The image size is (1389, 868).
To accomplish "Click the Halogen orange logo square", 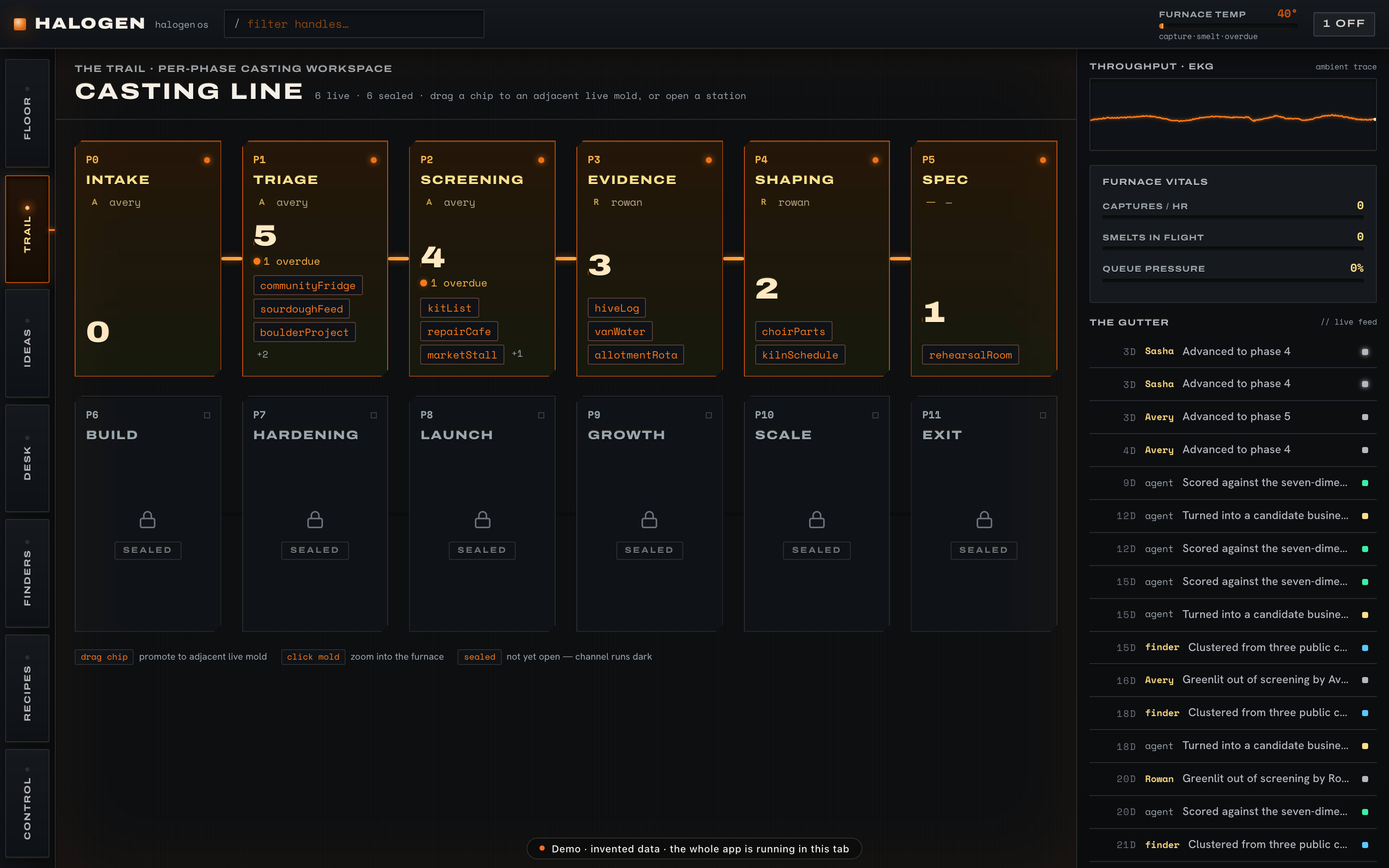I will click(20, 24).
